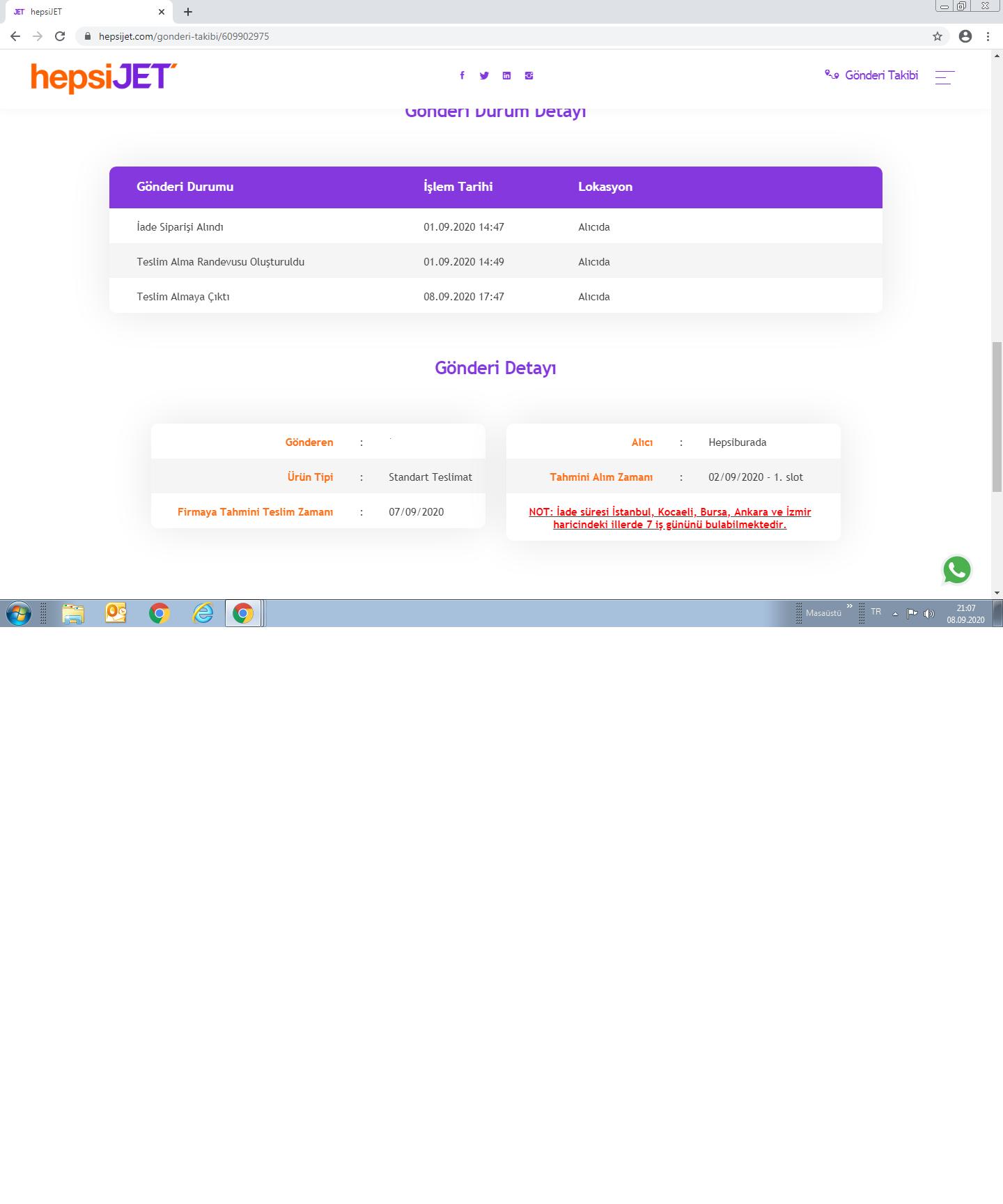1003x1204 pixels.
Task: Open the hamburger menu icon
Action: [x=944, y=77]
